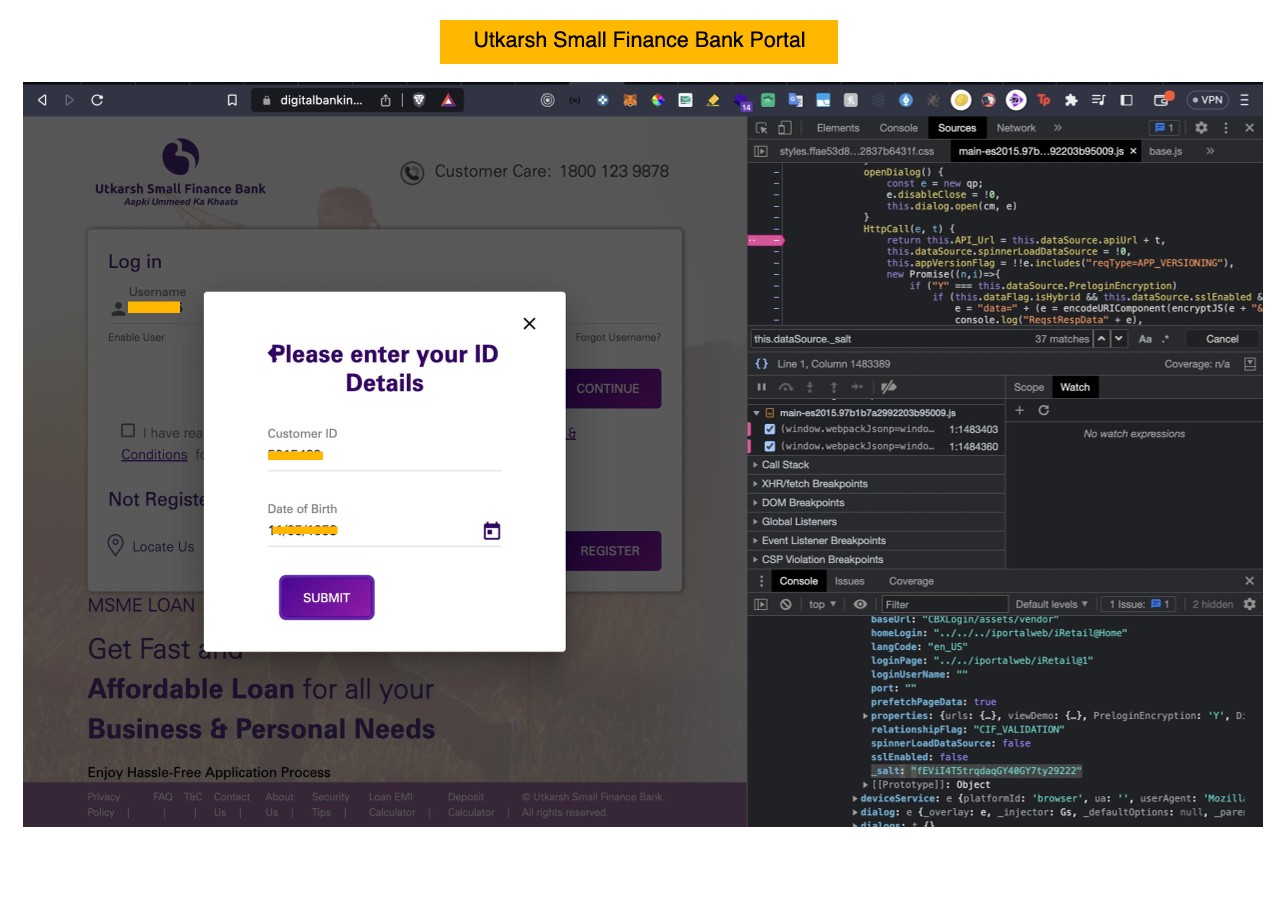This screenshot has width=1286, height=909.
Task: Add a watch expression with plus icon
Action: pos(1020,410)
